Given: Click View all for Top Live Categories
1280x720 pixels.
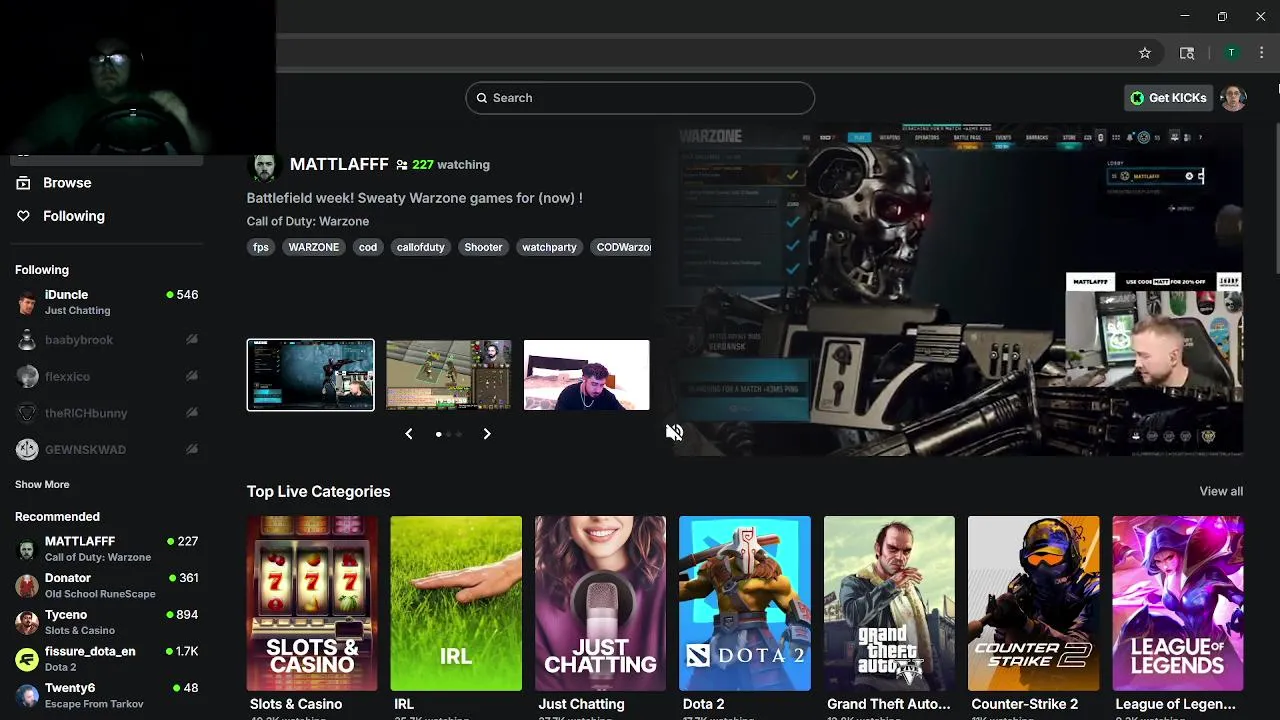Looking at the screenshot, I should point(1221,491).
